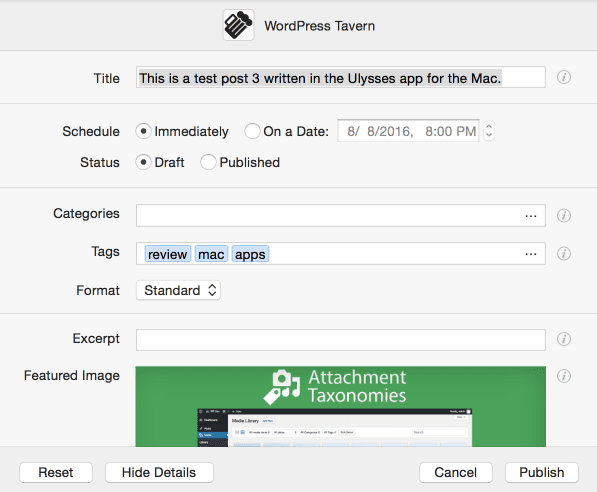Open the info icon next to Featured Image
The height and width of the screenshot is (492, 597).
[563, 376]
